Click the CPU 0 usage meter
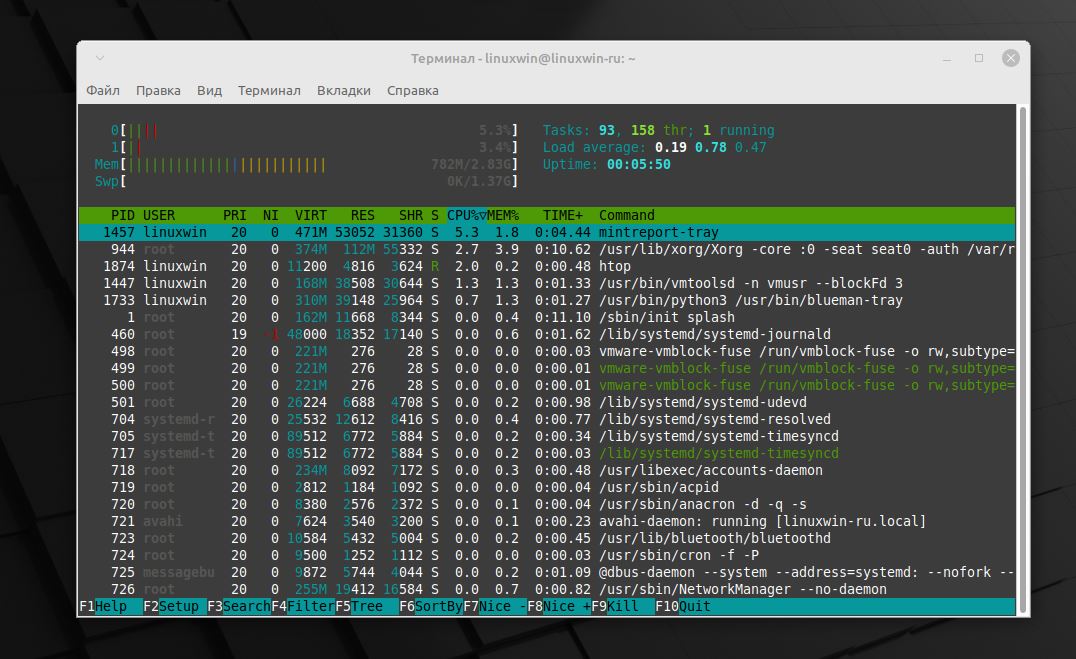 (x=314, y=130)
